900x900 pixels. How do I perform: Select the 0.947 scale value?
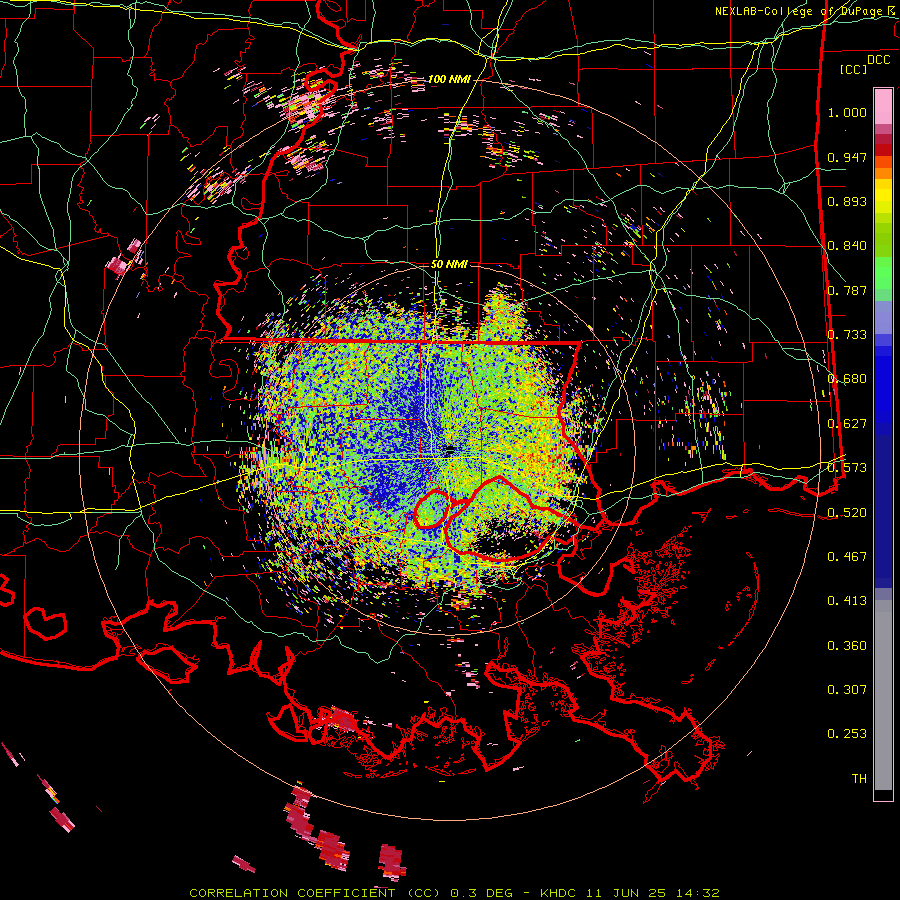pos(847,157)
